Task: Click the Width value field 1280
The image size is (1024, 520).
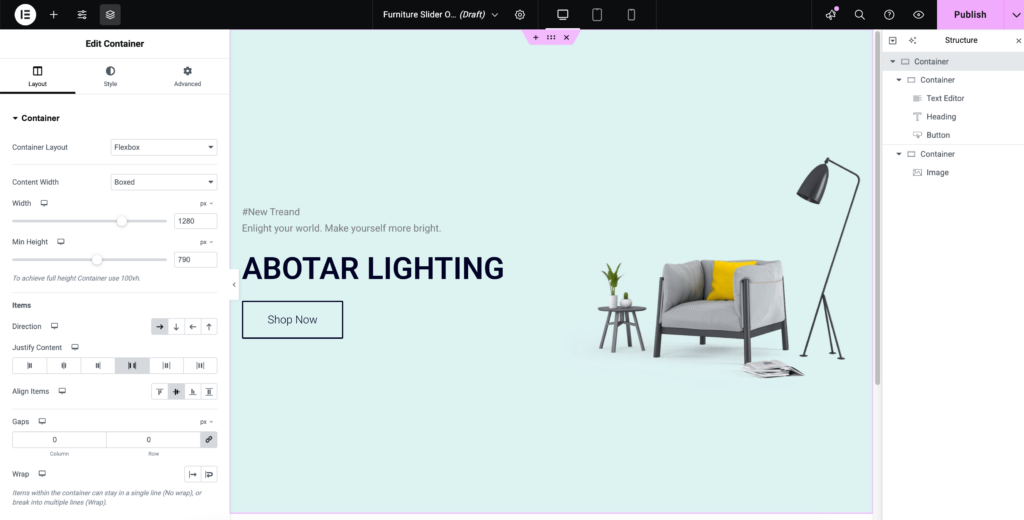Action: 196,221
